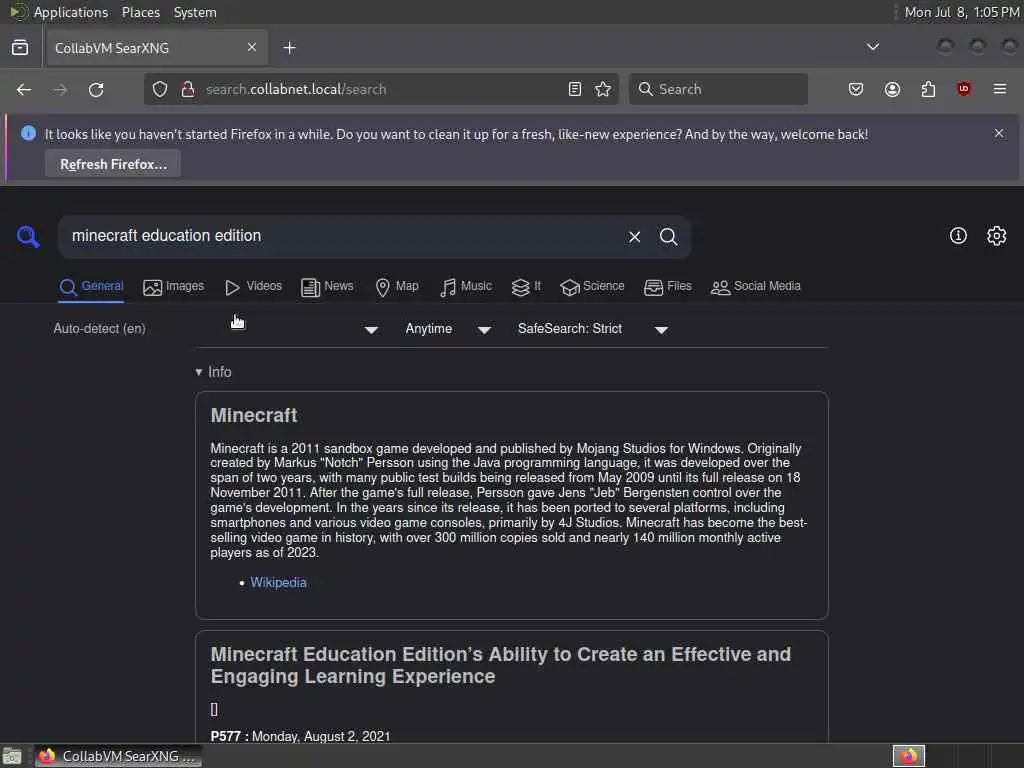The width and height of the screenshot is (1024, 768).
Task: Click the Refresh Firefox button
Action: [x=113, y=164]
